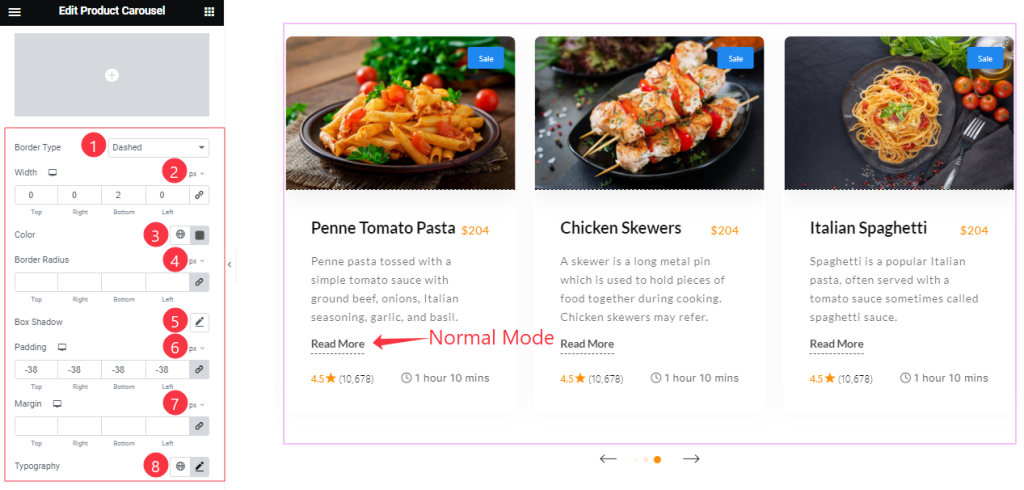
Task: Toggle link values for Width fields
Action: click(200, 195)
